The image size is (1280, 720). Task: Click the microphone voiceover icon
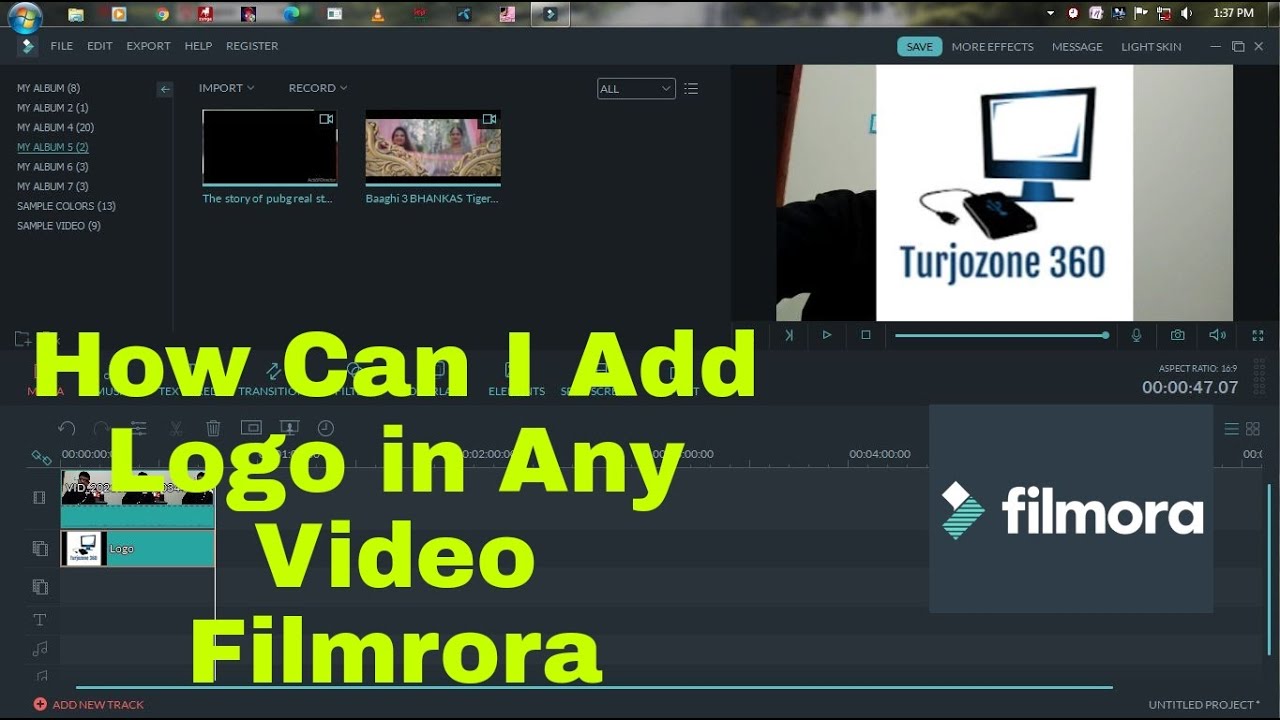[1136, 335]
